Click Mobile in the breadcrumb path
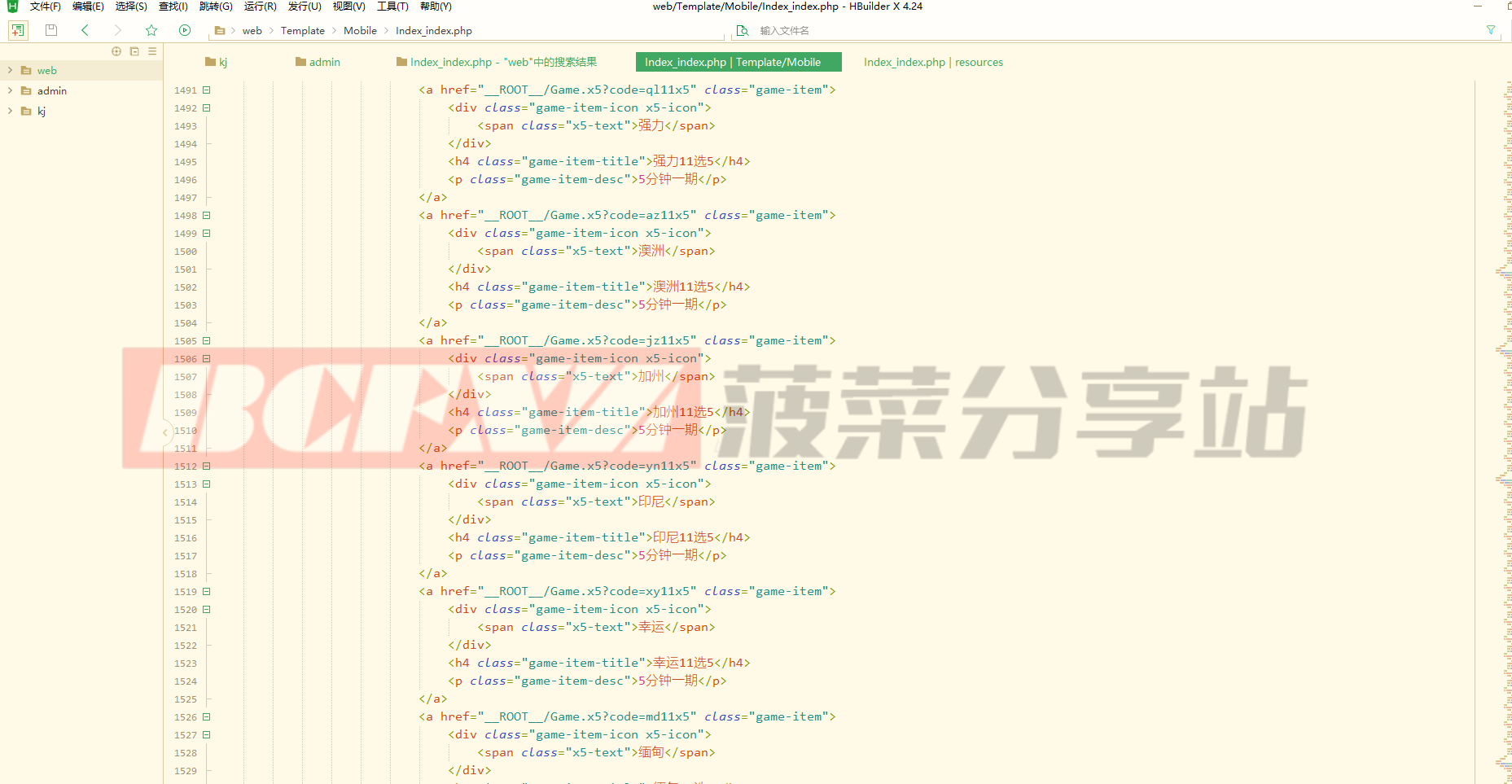Viewport: 1512px width, 784px height. point(360,31)
